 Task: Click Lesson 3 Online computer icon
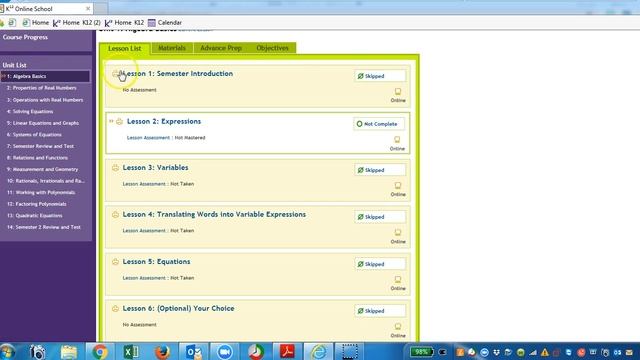(398, 186)
